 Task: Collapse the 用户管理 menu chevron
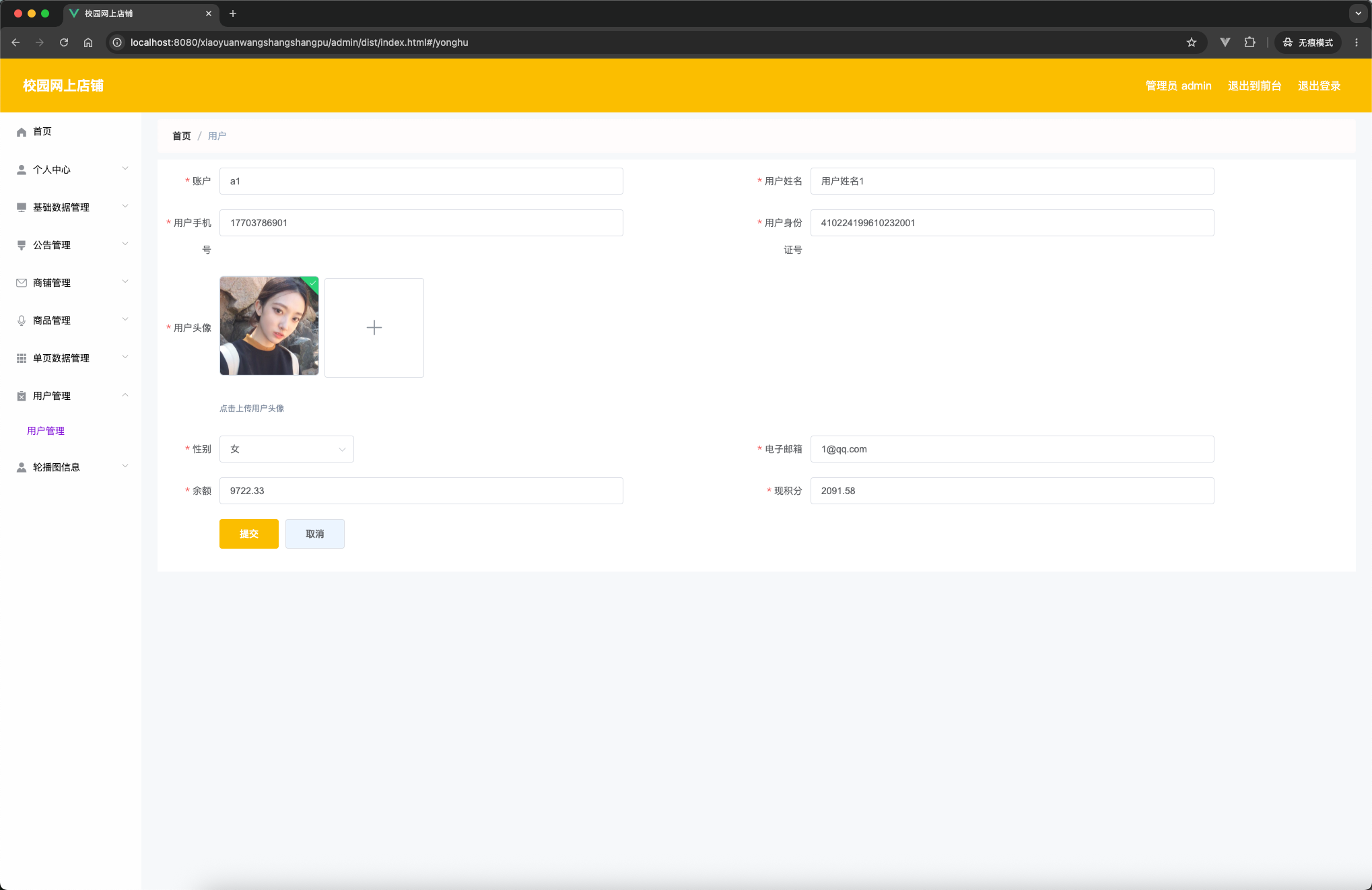[x=125, y=395]
